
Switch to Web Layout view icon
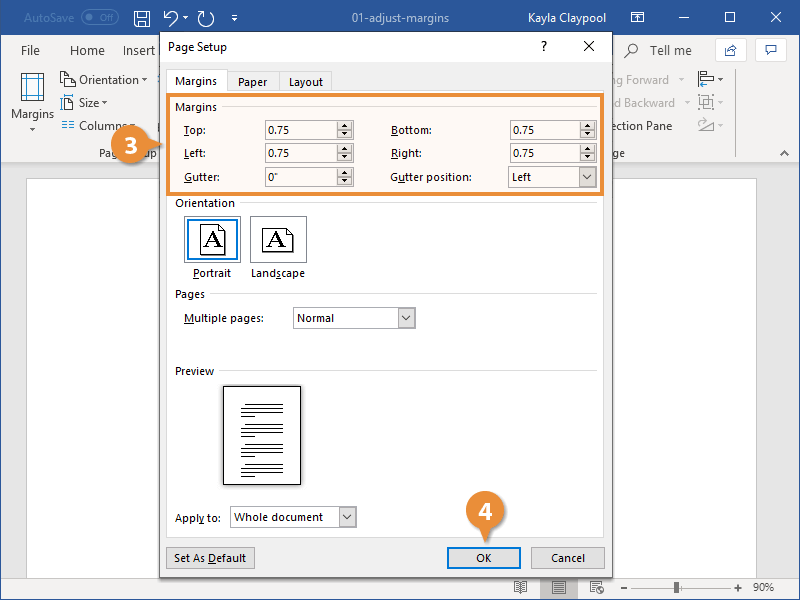click(596, 588)
